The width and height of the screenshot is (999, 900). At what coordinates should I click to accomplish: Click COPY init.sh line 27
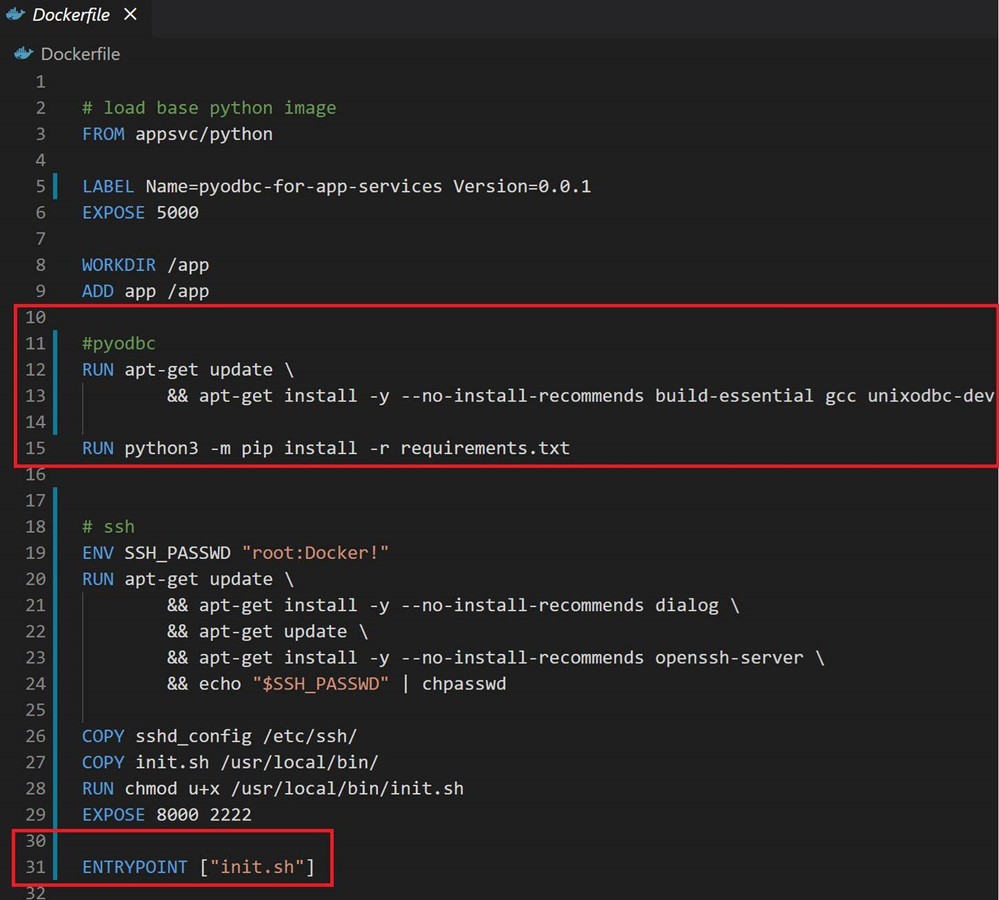(230, 762)
